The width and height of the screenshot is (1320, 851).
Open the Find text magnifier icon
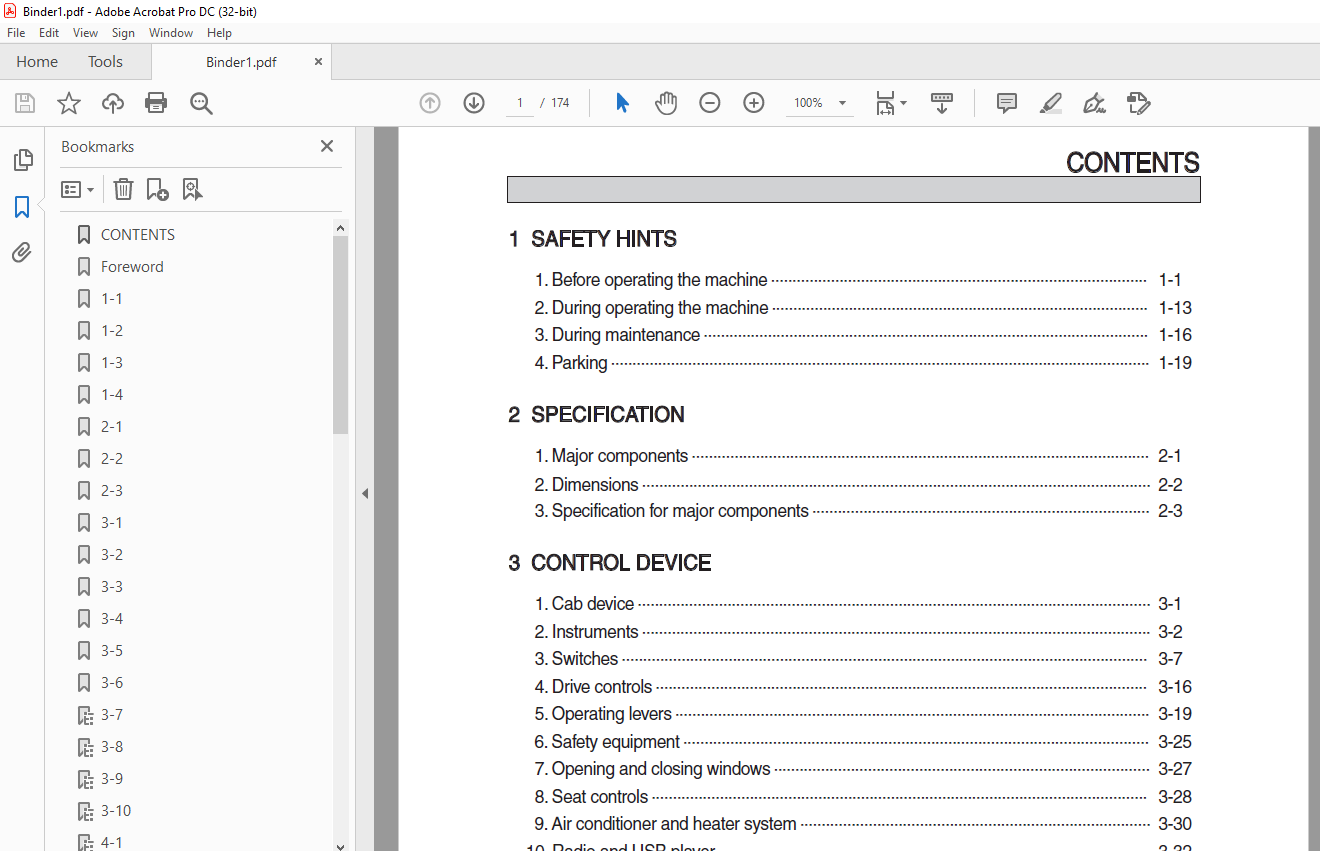(201, 103)
